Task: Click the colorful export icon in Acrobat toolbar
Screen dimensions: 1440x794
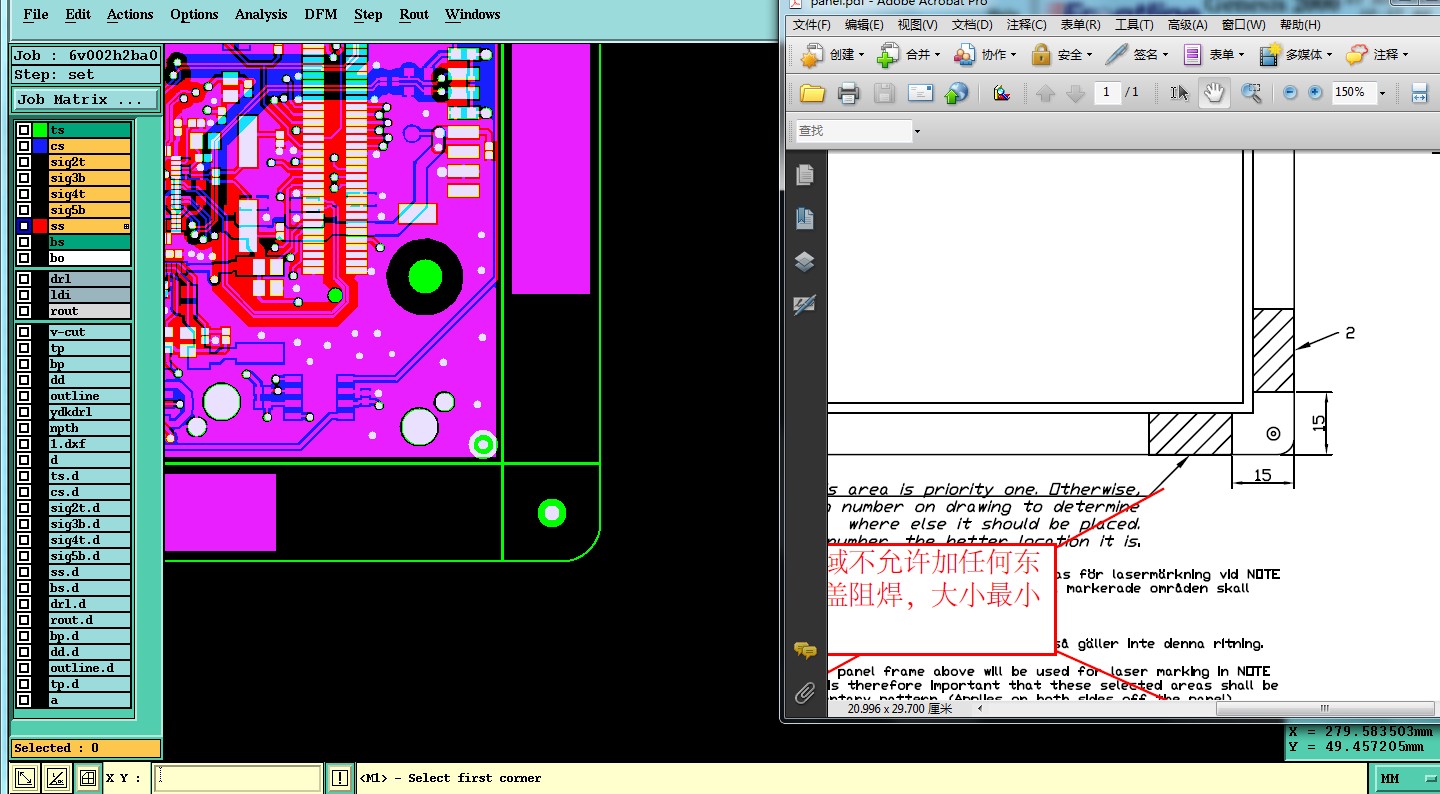Action: (x=1002, y=93)
